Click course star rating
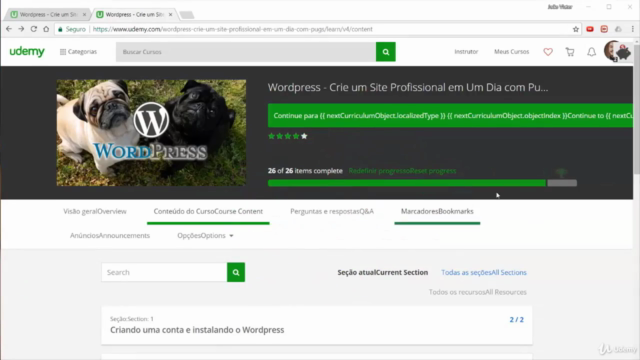Screen dimensions: 640x360 pos(288,136)
